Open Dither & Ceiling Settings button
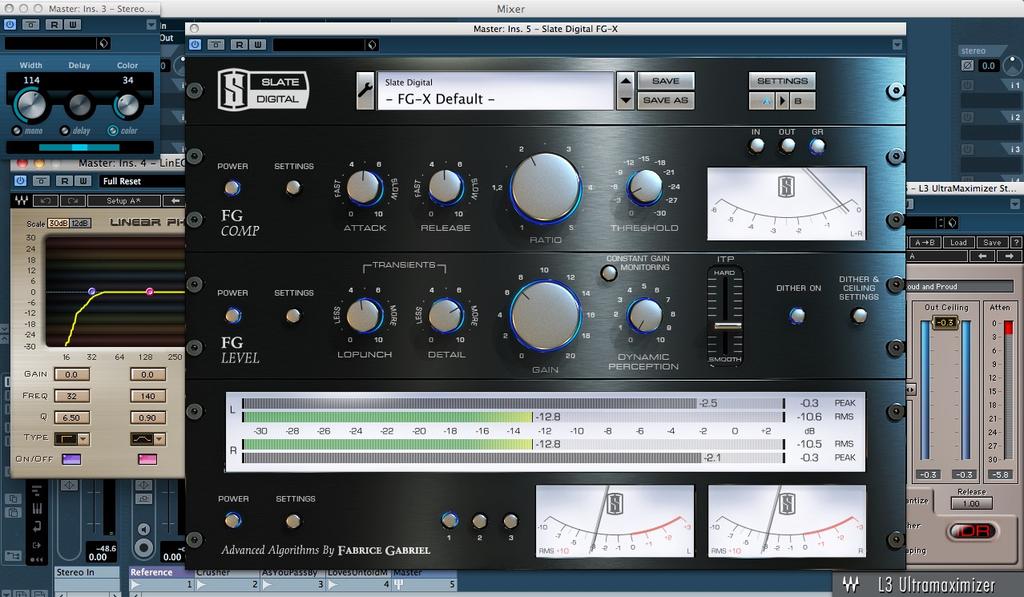 tap(859, 315)
